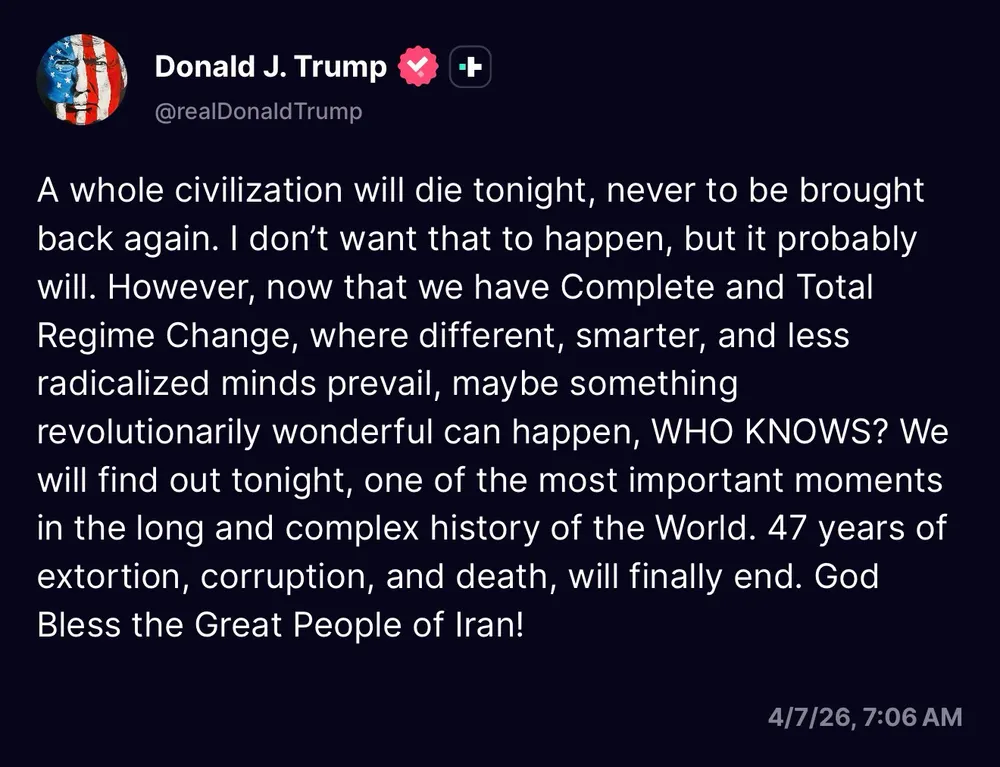
Task: Click the phrase "Complete and Total"
Action: (x=716, y=287)
